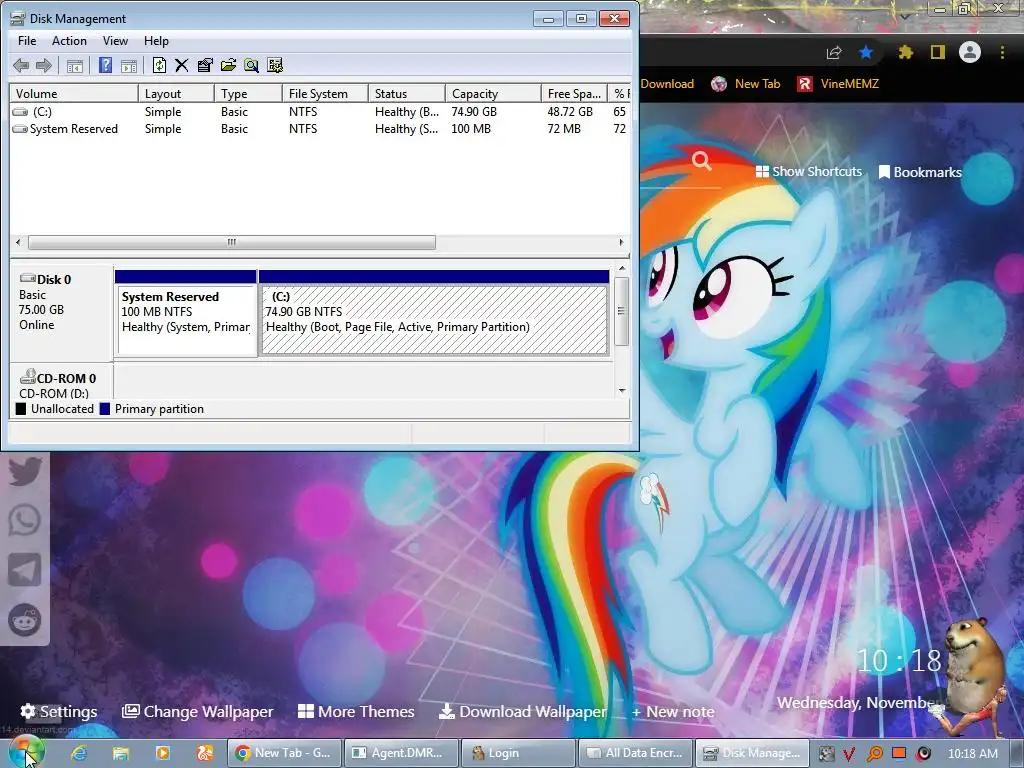The height and width of the screenshot is (768, 1024).
Task: Click Change Wallpaper
Action: click(x=198, y=711)
